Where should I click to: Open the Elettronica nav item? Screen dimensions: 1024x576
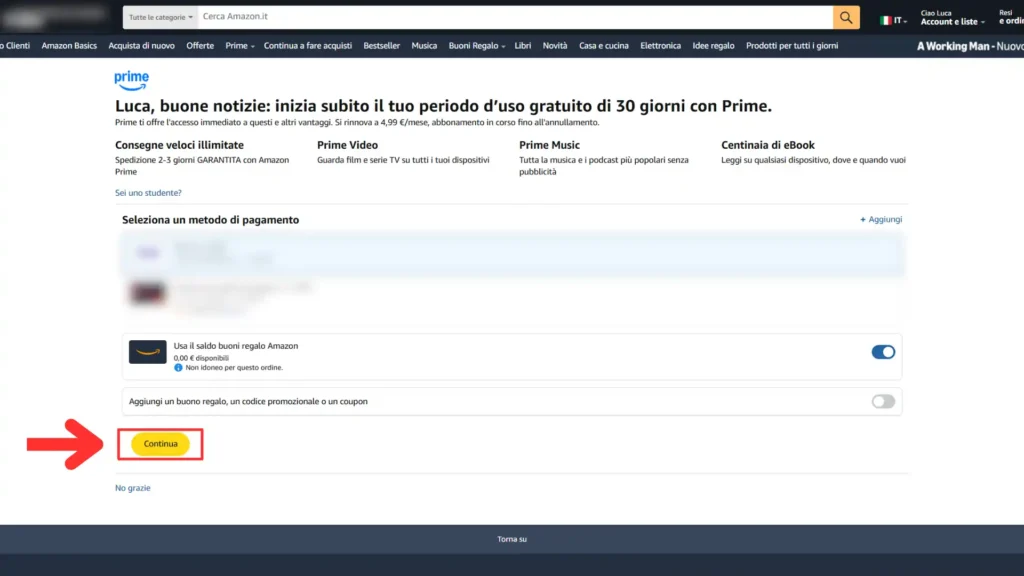(x=660, y=46)
